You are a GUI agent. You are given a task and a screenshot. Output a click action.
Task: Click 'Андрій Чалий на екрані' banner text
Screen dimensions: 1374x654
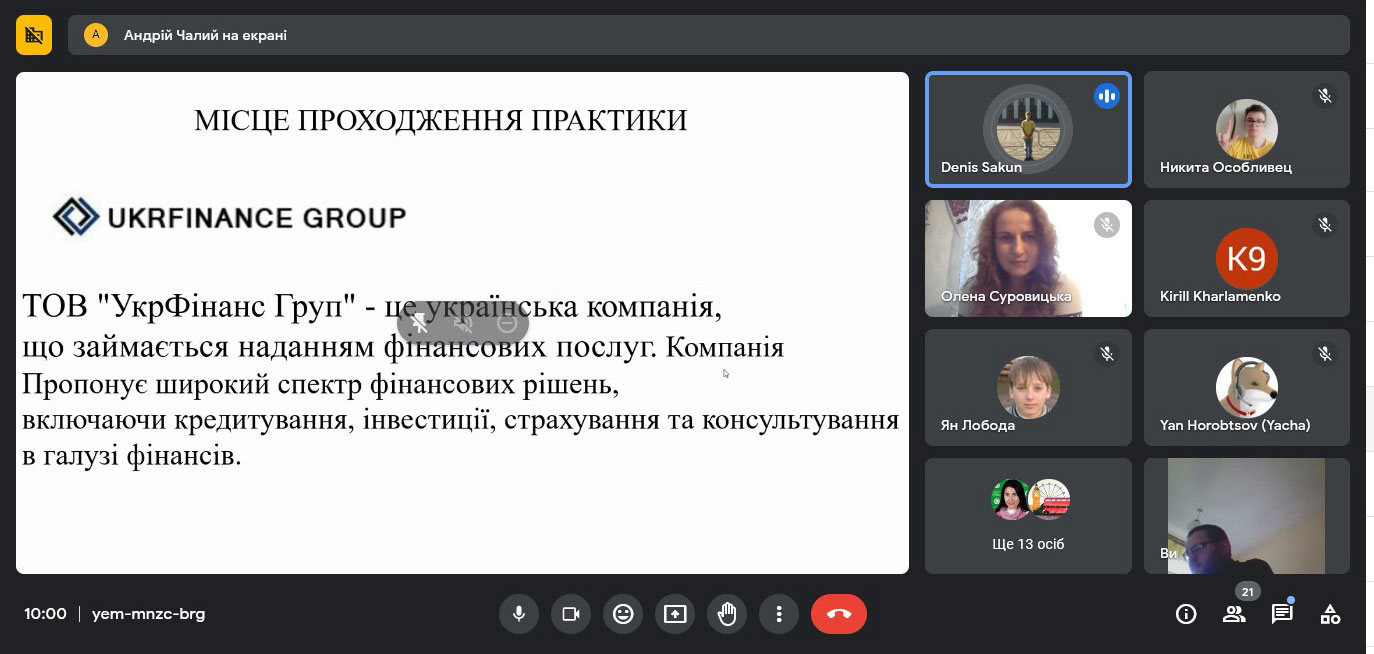click(205, 35)
